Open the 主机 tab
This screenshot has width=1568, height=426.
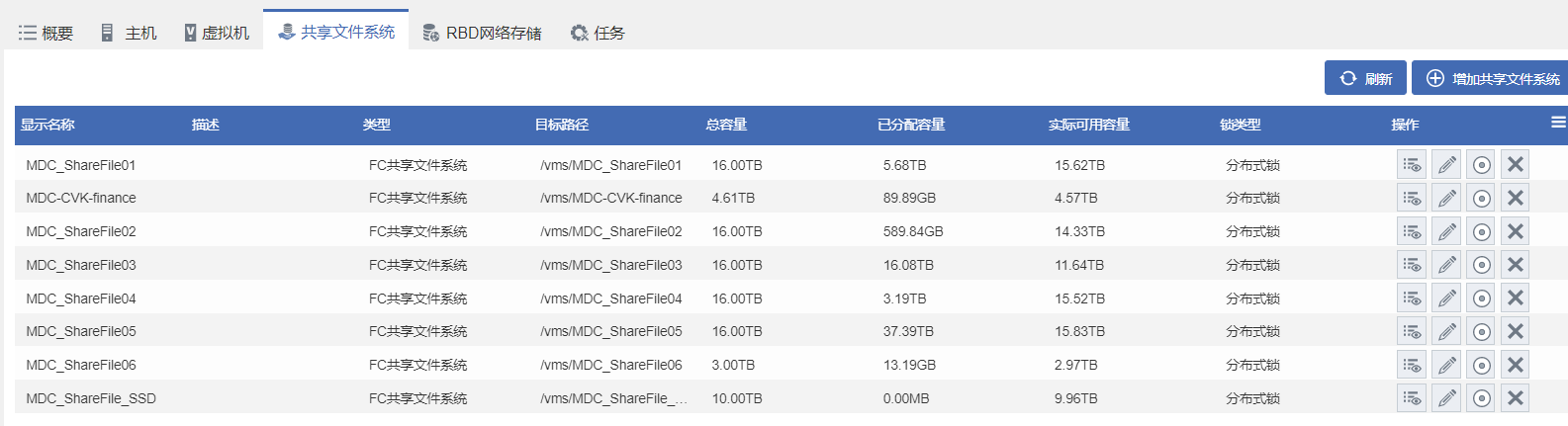(129, 33)
